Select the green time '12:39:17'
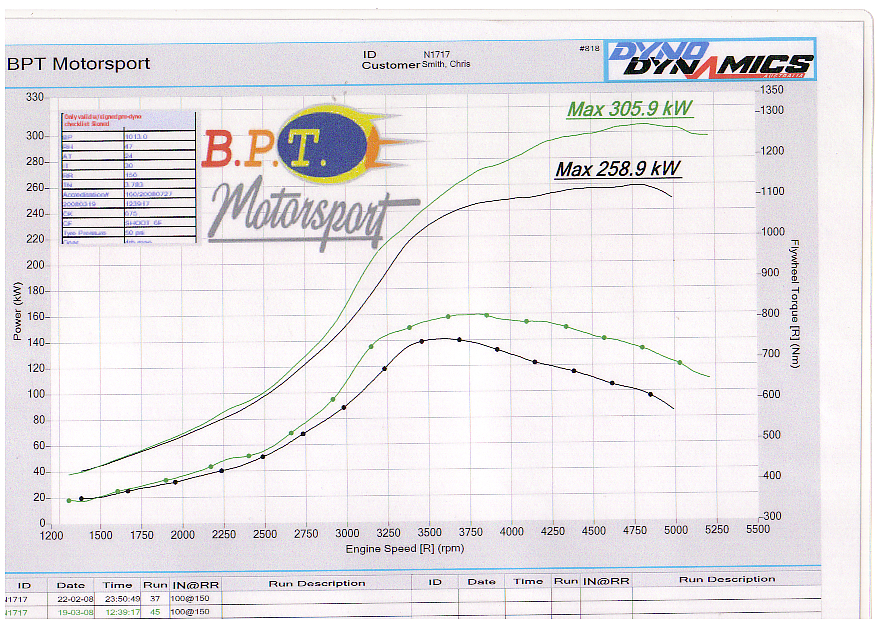Screen dimensions: 876x620 122,612
